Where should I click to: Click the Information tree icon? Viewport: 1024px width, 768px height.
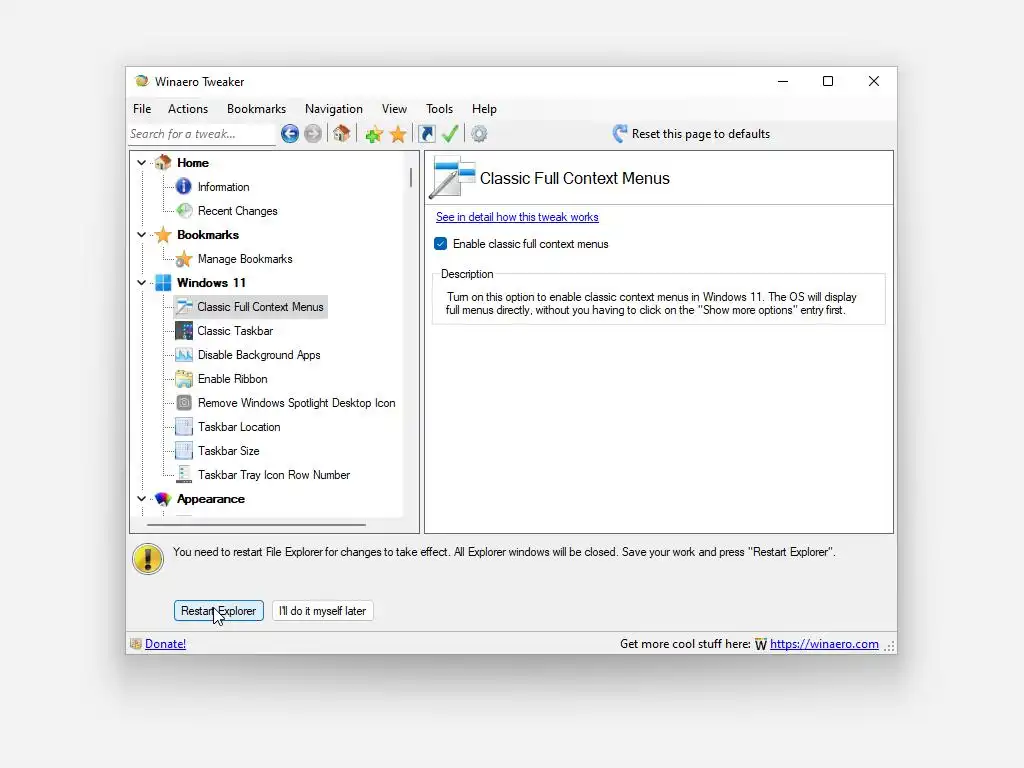tap(184, 187)
